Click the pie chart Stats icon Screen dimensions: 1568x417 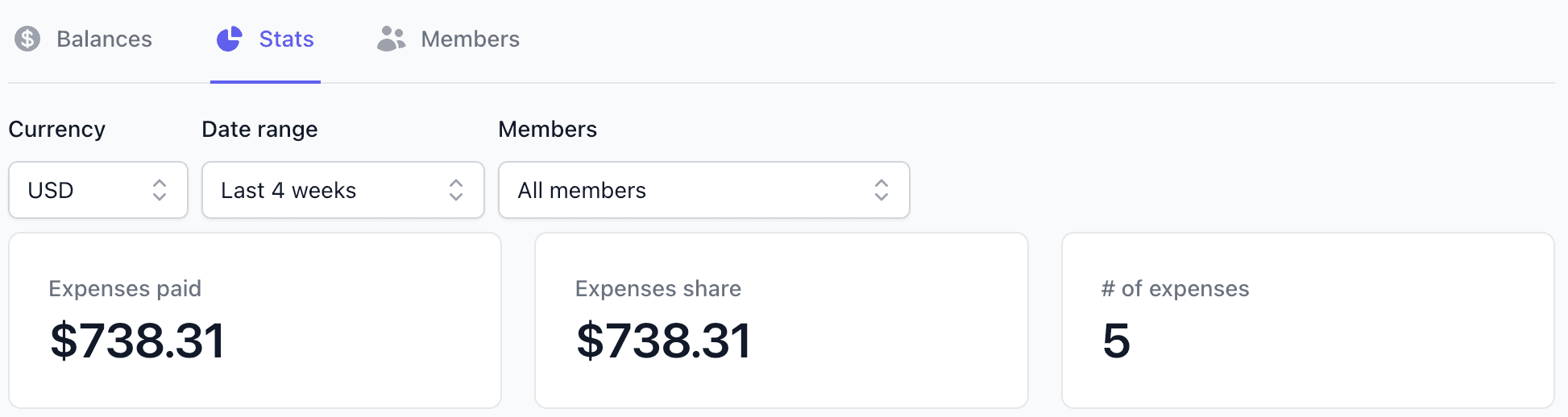pos(230,39)
